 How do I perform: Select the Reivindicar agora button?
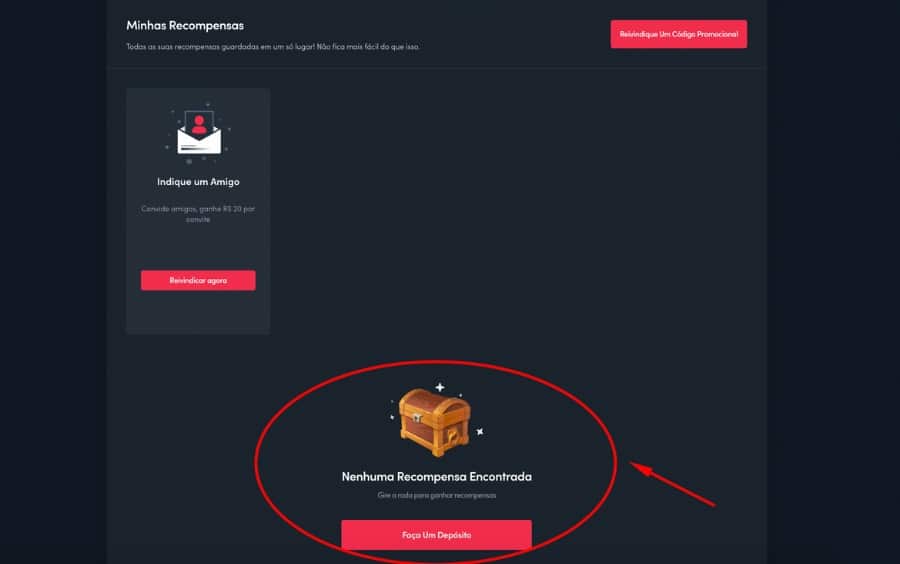198,281
